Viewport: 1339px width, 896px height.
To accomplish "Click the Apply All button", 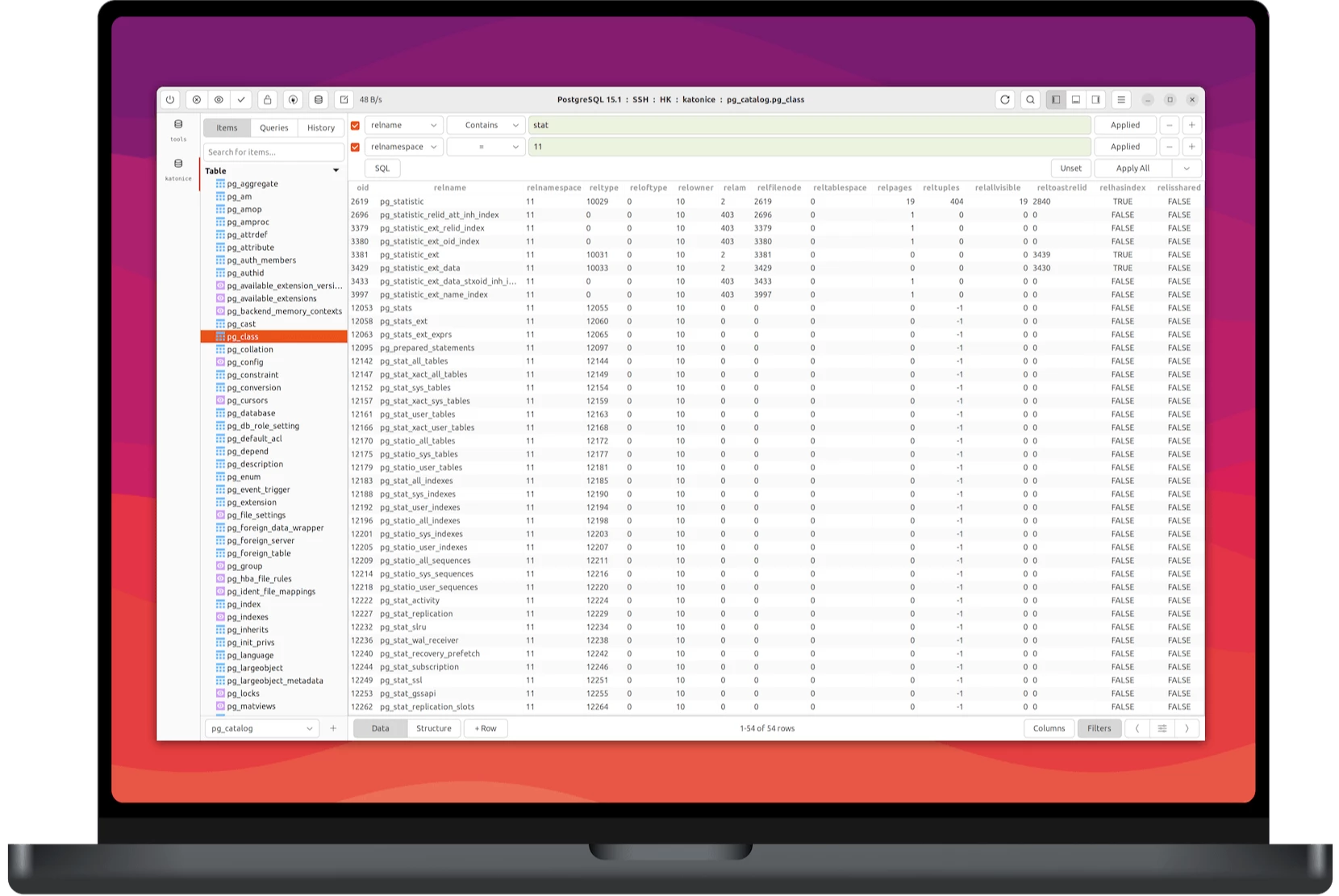I will (x=1133, y=169).
